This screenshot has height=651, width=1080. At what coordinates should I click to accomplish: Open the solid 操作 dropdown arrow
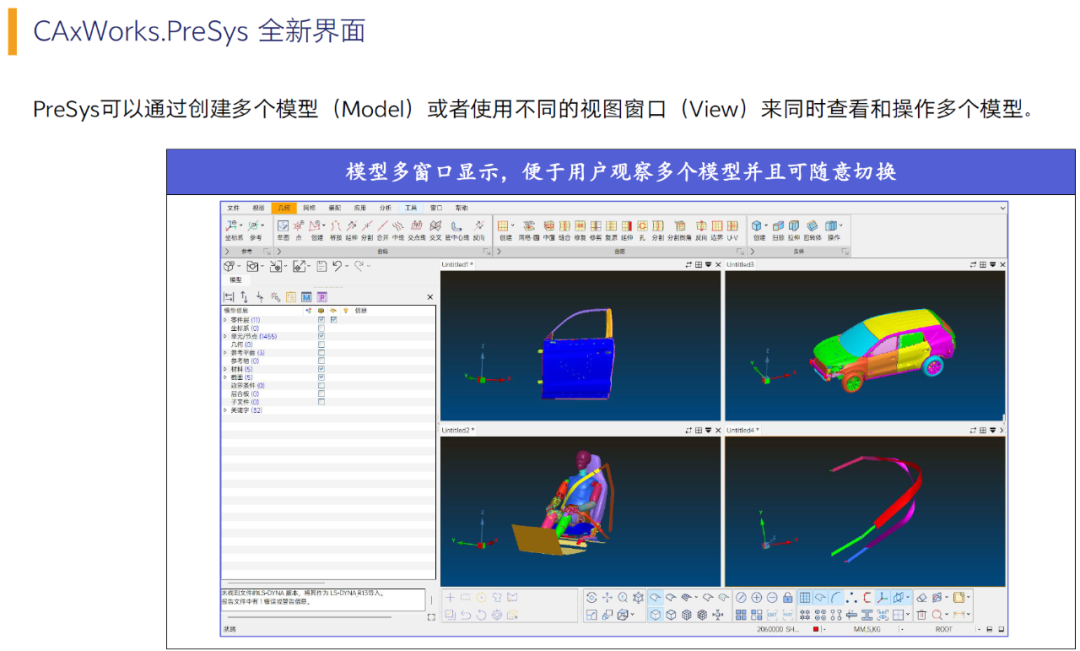pos(841,225)
